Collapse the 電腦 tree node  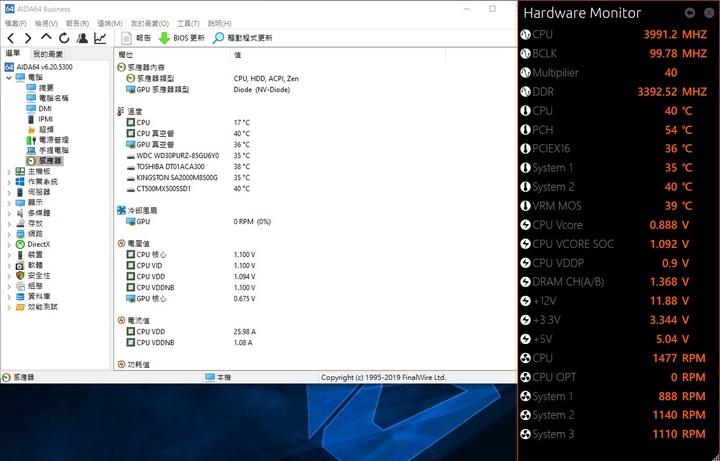click(x=9, y=78)
